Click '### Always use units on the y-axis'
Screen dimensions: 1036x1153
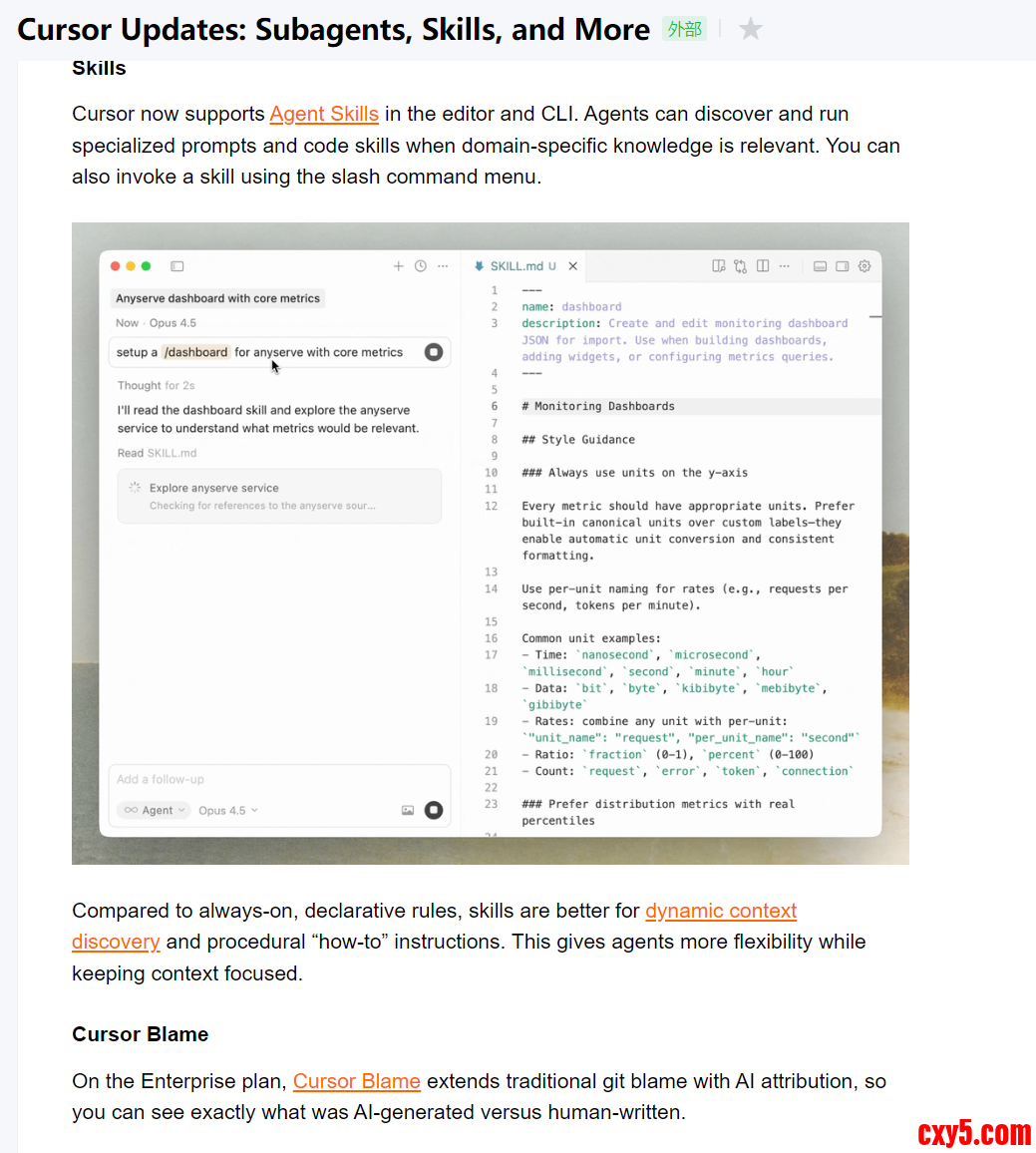[634, 473]
